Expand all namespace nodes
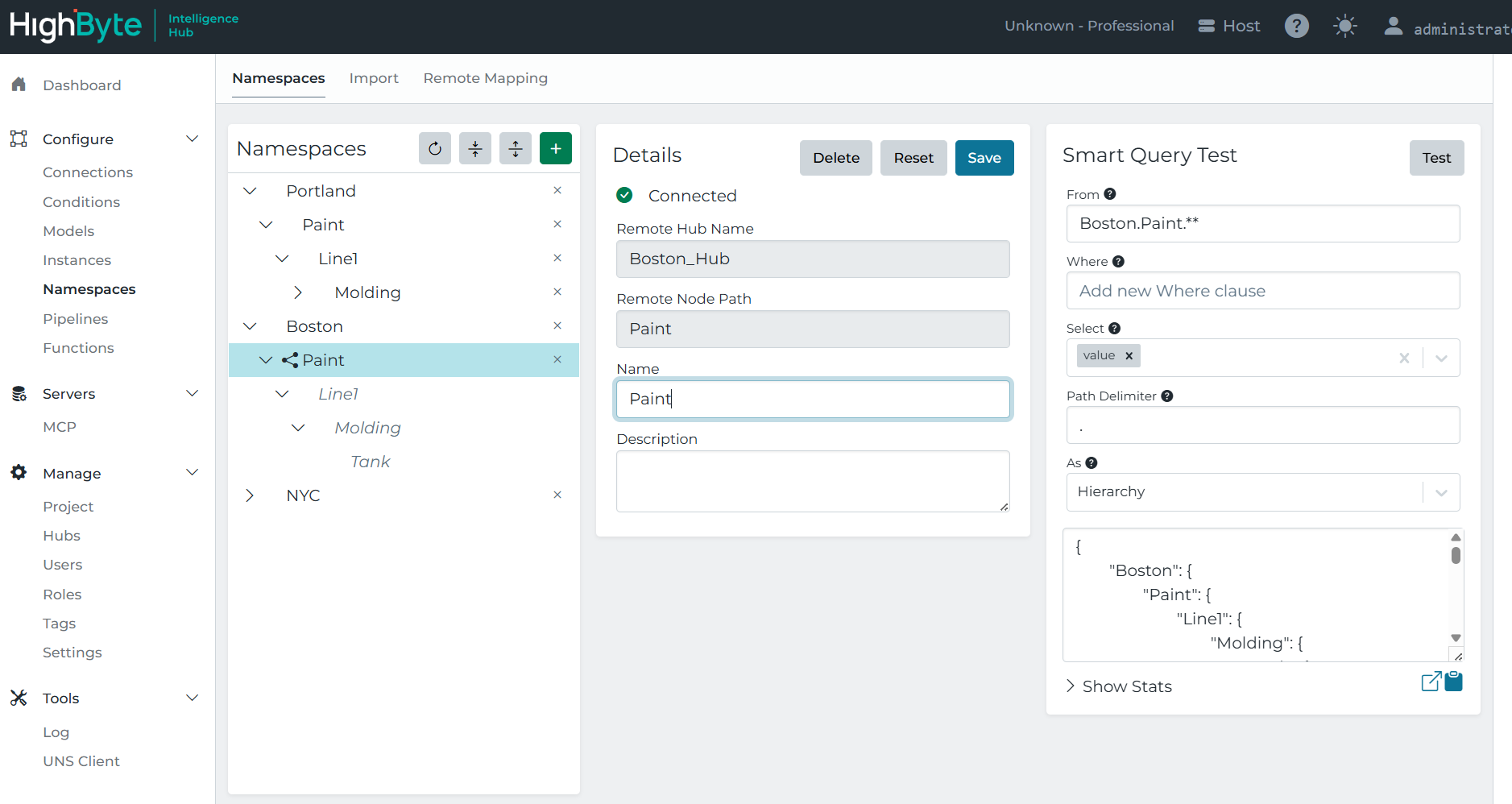This screenshot has width=1512, height=804. click(516, 148)
